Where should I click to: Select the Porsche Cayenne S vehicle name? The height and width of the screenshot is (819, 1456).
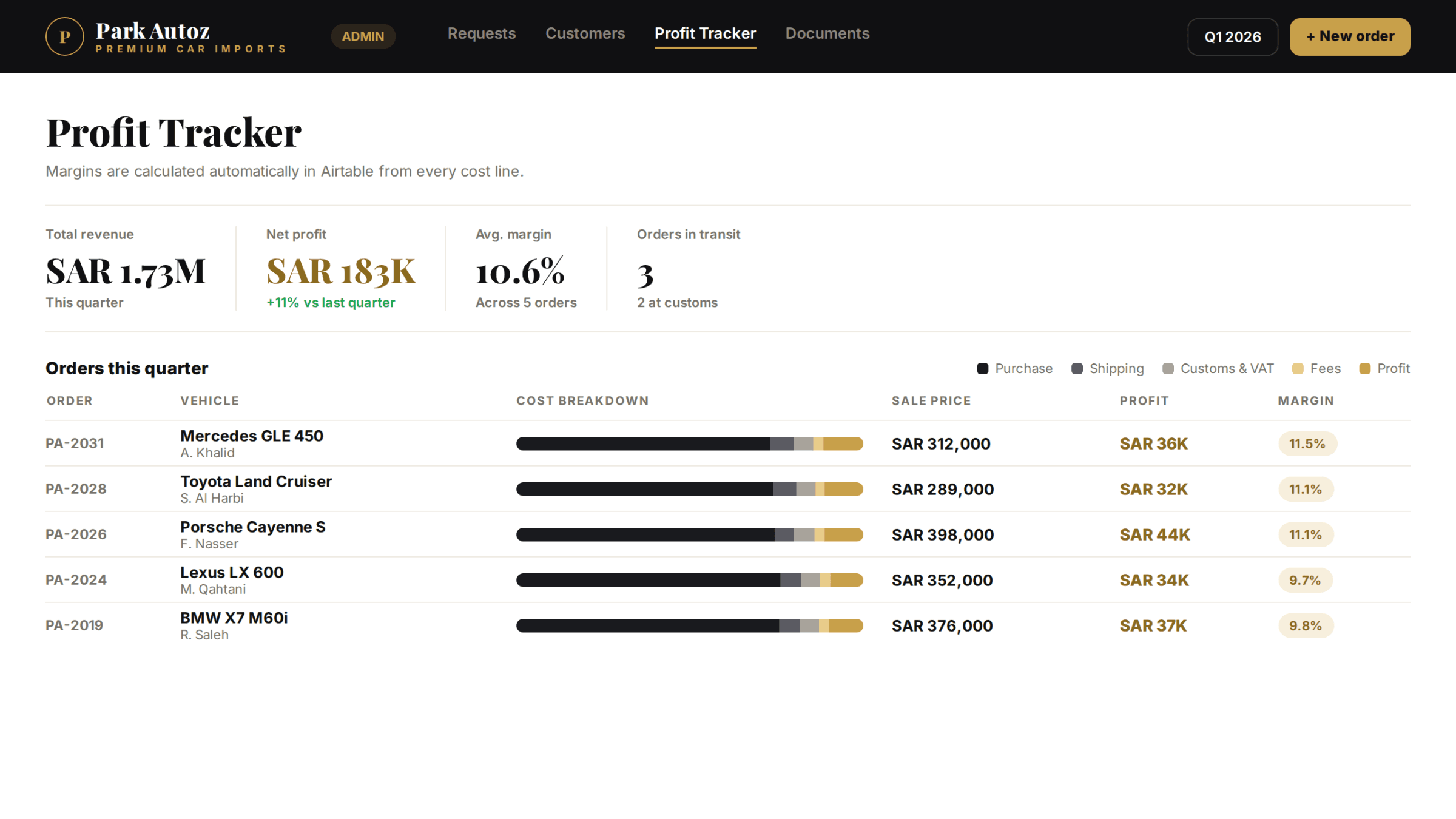tap(253, 527)
